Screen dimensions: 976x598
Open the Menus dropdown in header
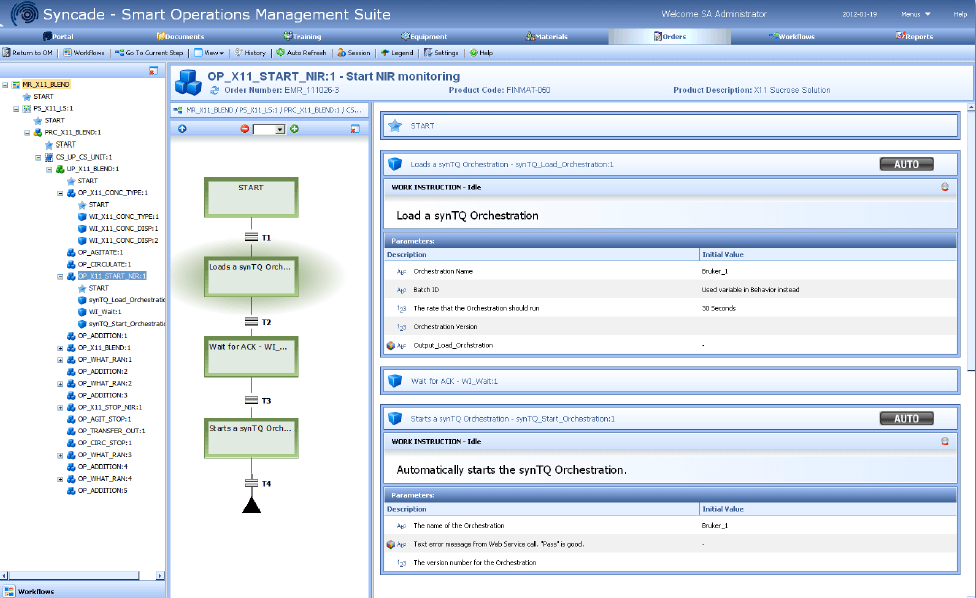pos(916,14)
